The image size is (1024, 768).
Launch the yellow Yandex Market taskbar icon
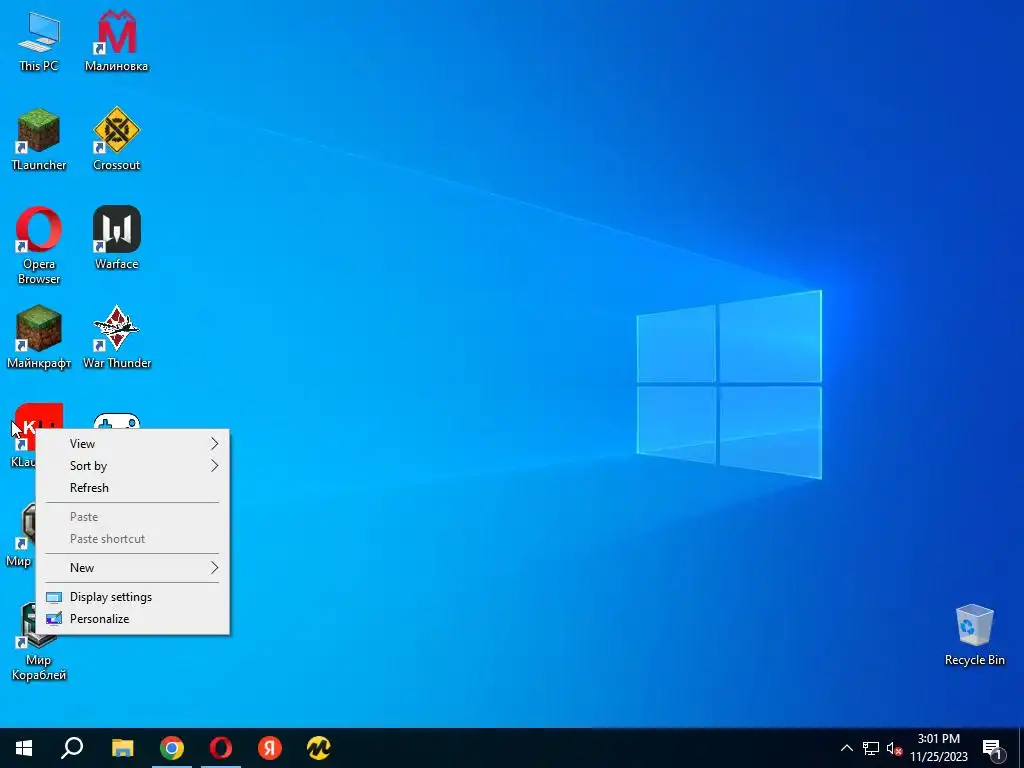coord(319,748)
